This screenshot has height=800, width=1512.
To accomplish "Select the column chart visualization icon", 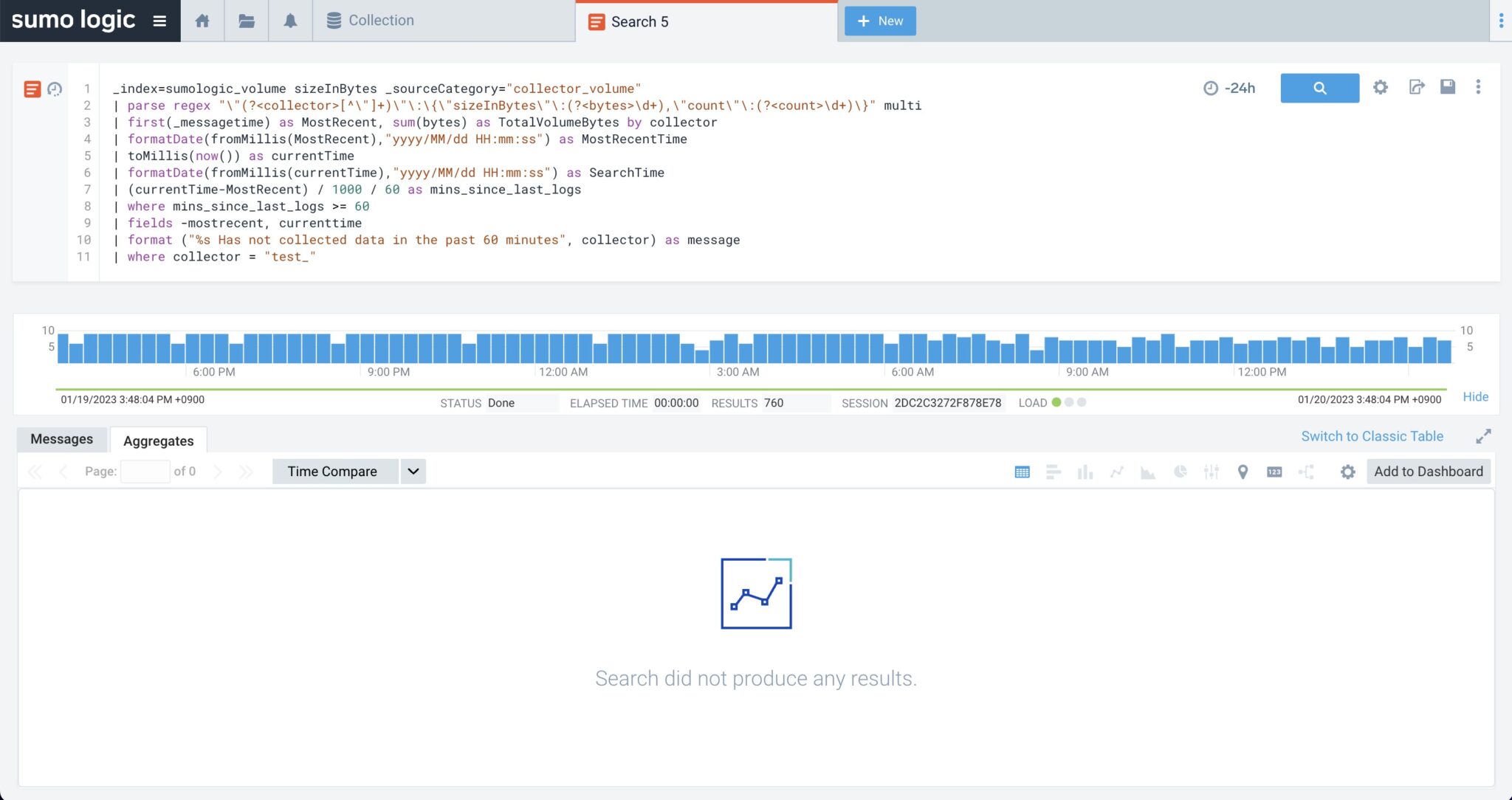I will [1085, 472].
